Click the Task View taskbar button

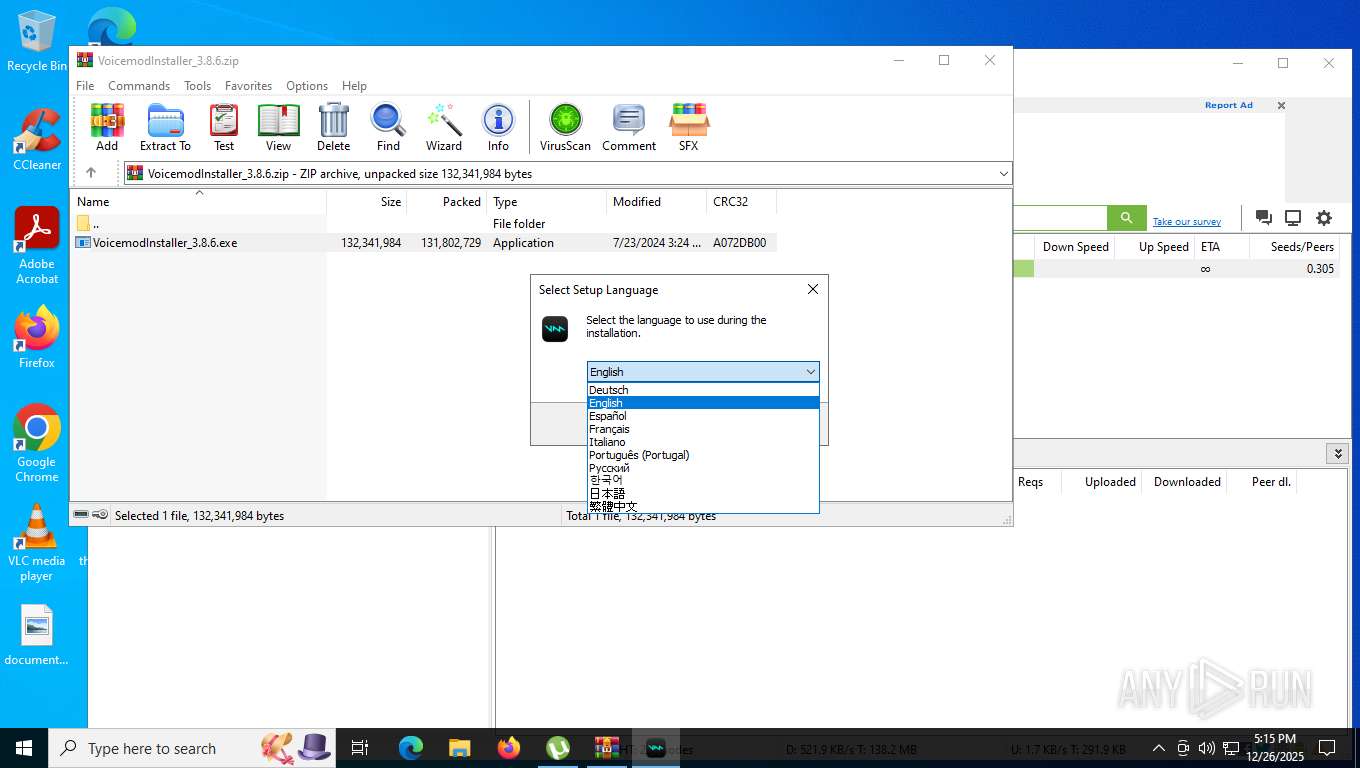360,747
